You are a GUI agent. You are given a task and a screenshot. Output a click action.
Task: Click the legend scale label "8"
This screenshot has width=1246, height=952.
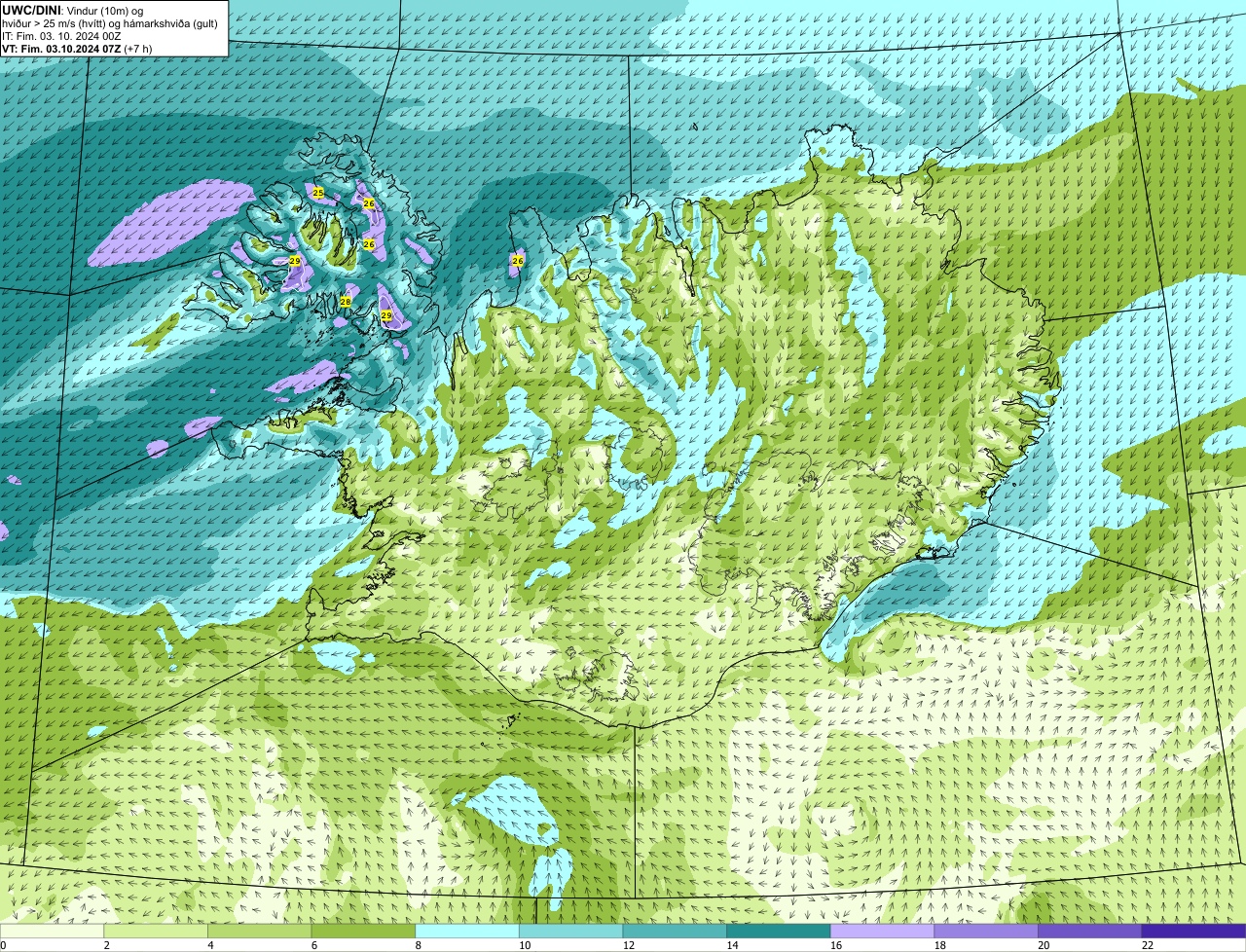(x=418, y=945)
